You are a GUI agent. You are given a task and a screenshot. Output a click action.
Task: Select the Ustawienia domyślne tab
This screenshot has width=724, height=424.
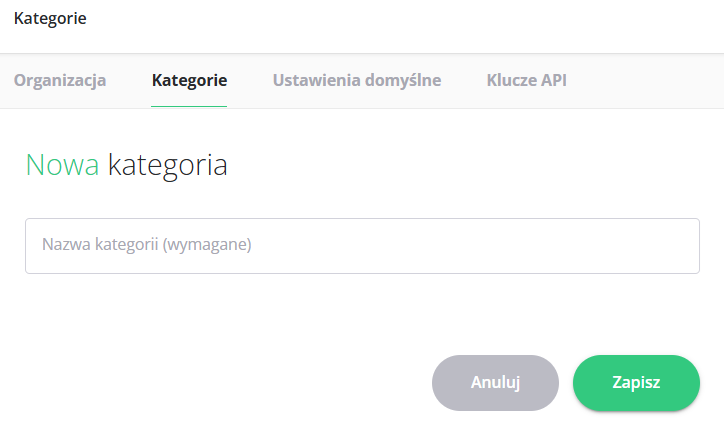coord(357,80)
